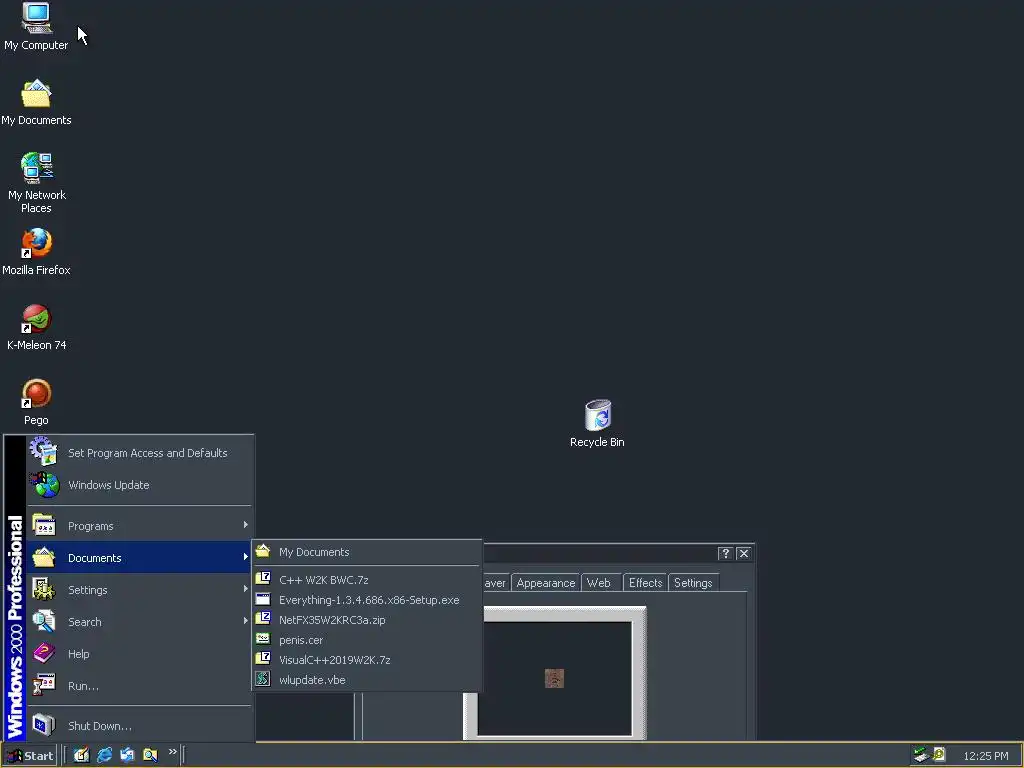Screen dimensions: 1024x768
Task: Select the K-Meleon 74 desktop shortcut
Action: (37, 327)
